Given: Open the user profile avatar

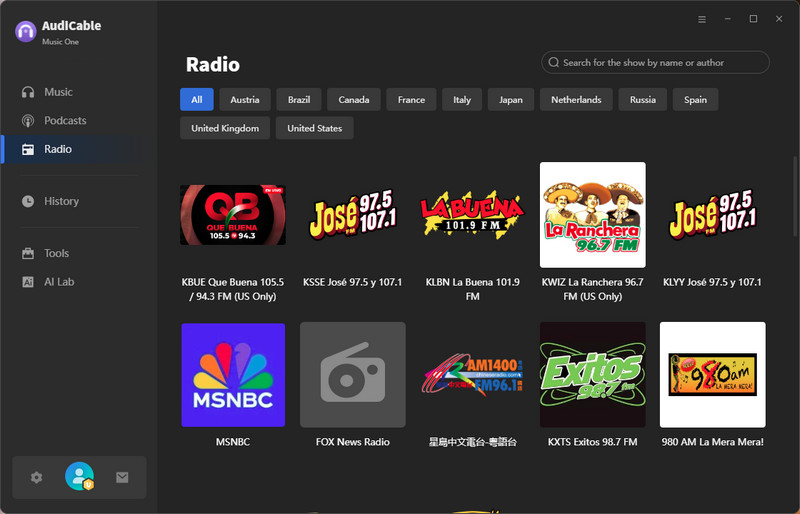Looking at the screenshot, I should click(x=80, y=476).
